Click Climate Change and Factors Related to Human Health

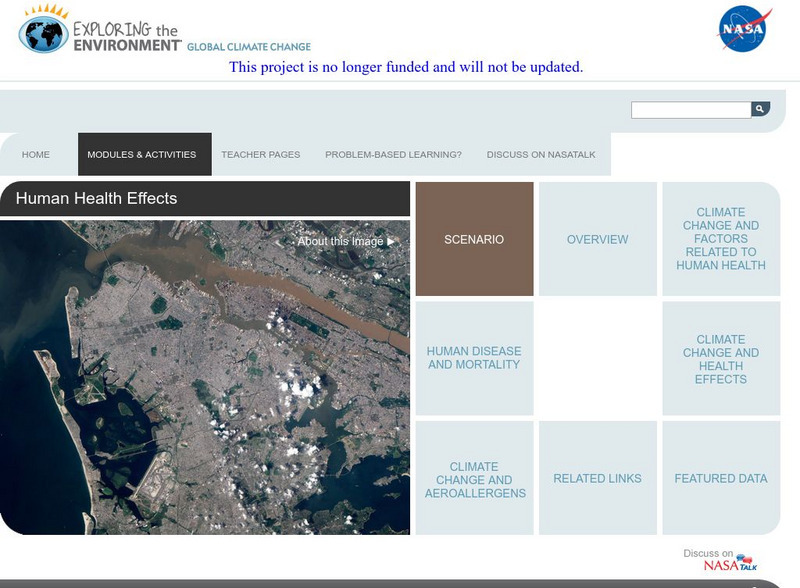721,239
